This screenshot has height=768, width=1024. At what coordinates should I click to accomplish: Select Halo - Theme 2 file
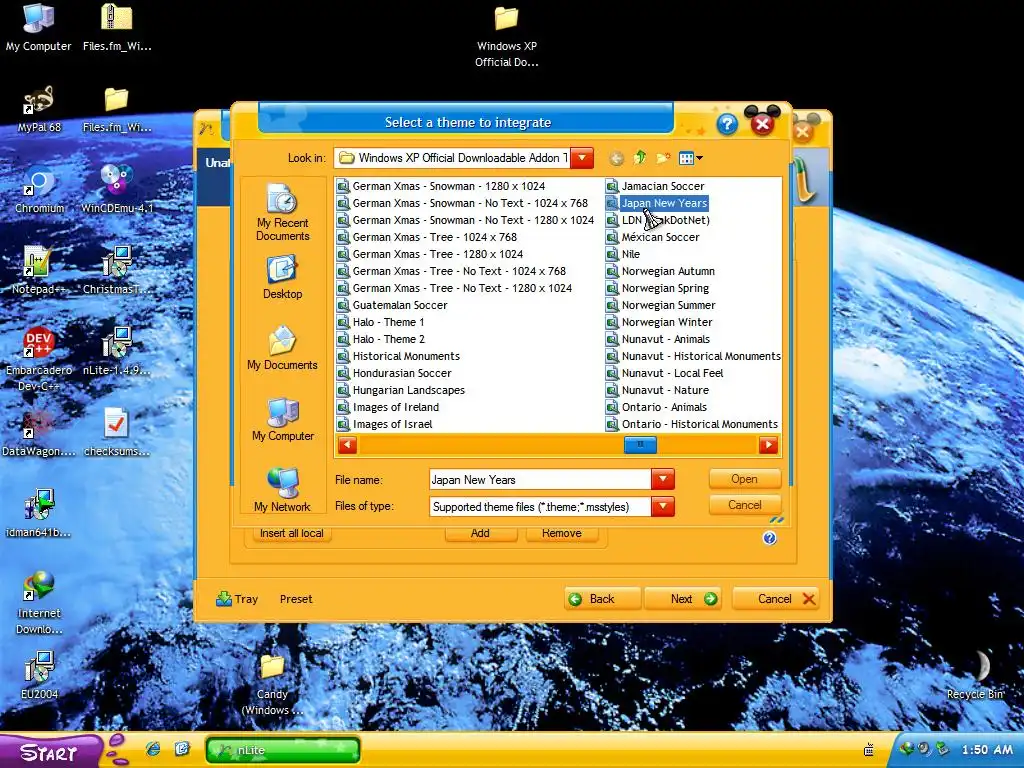click(x=381, y=339)
